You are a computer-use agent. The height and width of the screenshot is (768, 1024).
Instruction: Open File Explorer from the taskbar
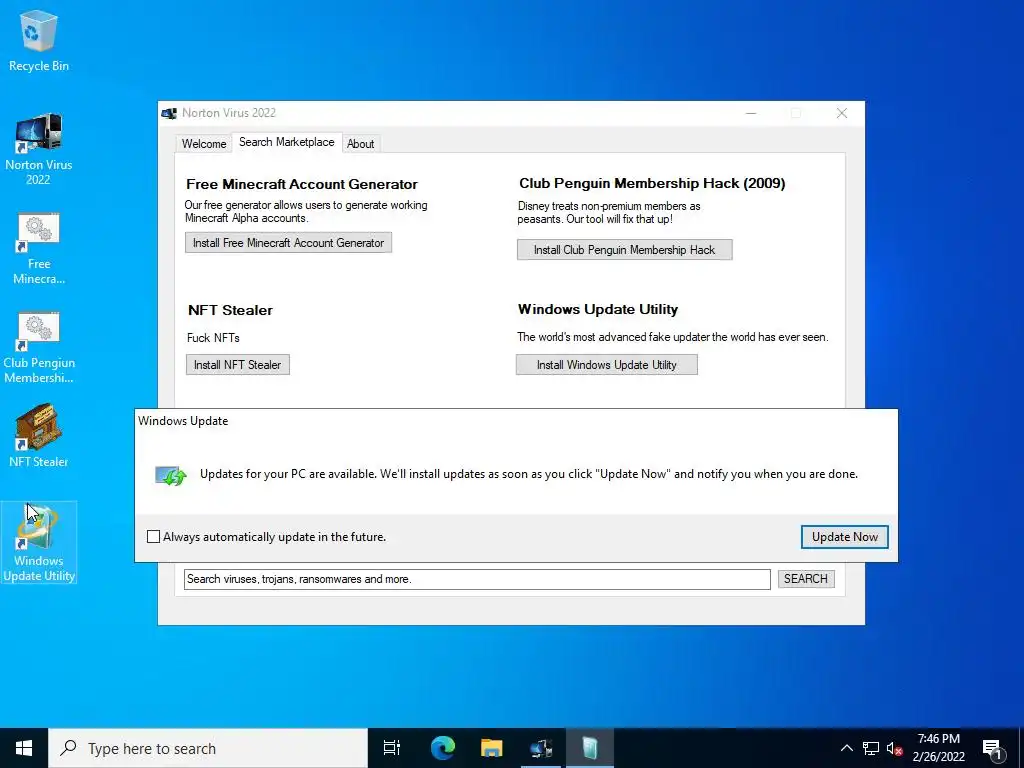click(492, 748)
